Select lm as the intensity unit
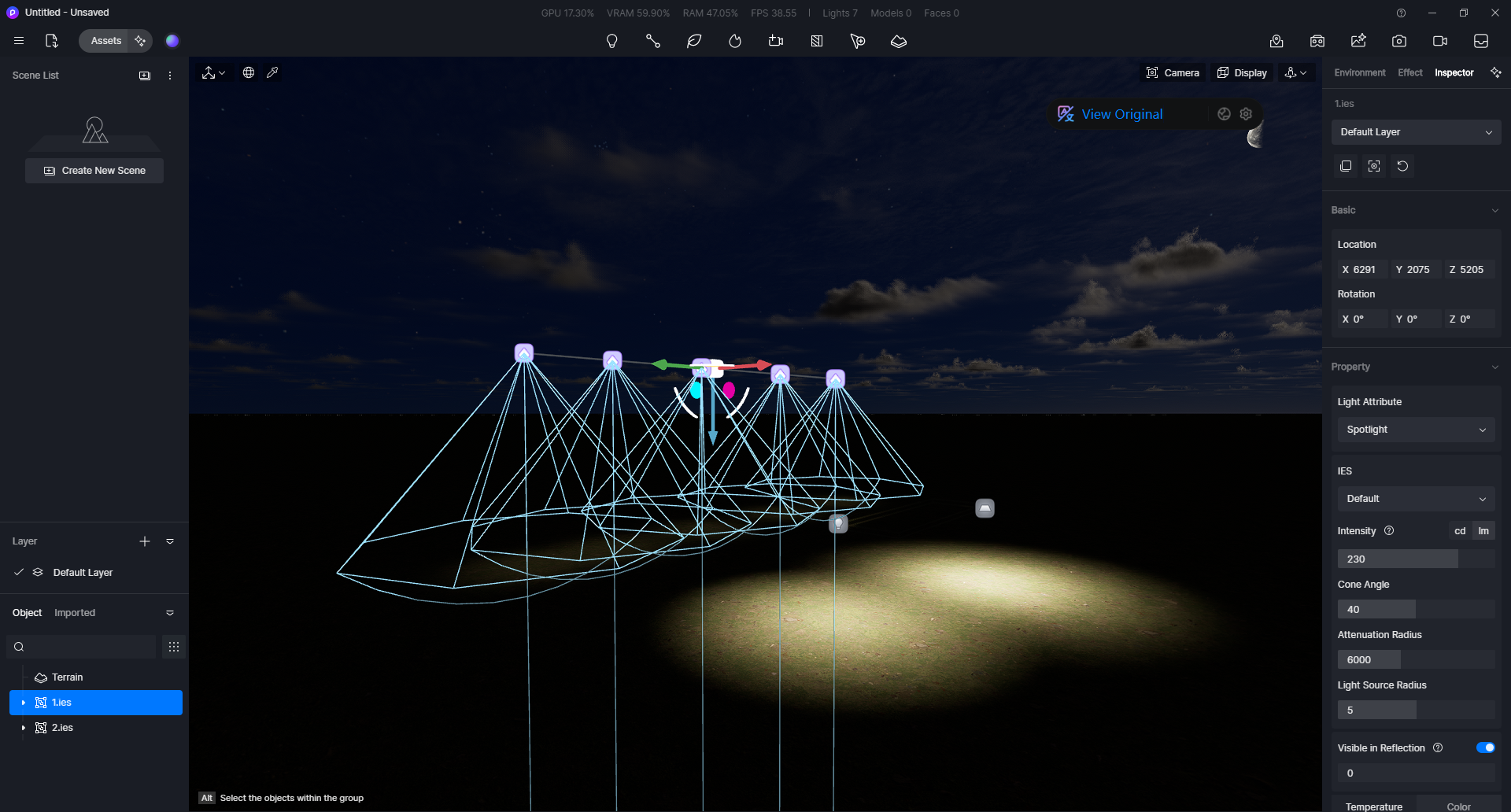This screenshot has width=1511, height=812. (1483, 531)
